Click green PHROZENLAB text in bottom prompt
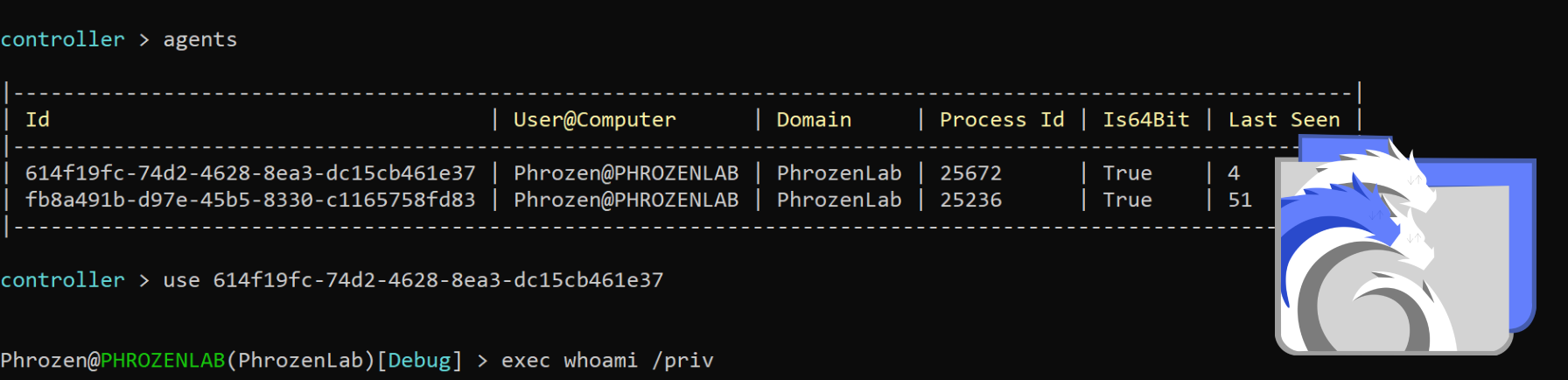Viewport: 1568px width, 380px height. click(163, 361)
